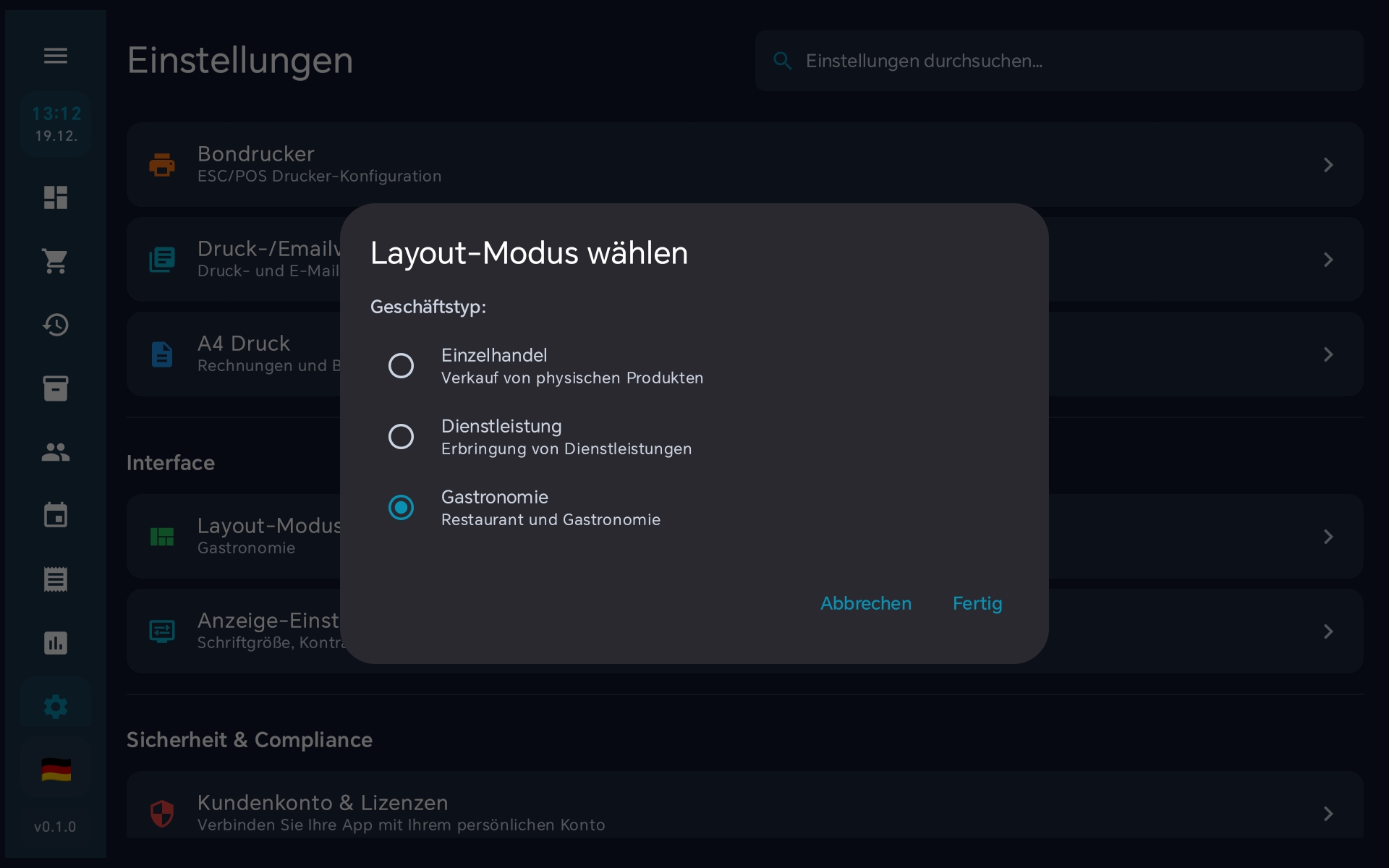Select the shopping cart icon in sidebar
This screenshot has width=1389, height=868.
55,261
